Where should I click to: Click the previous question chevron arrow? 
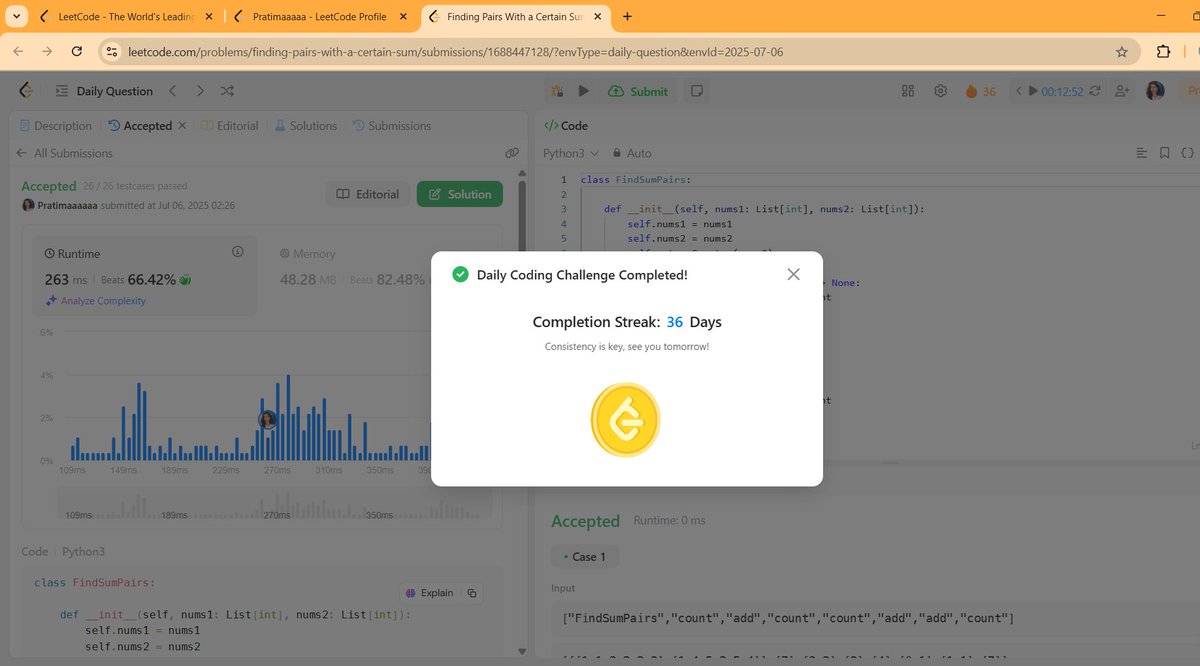171,90
